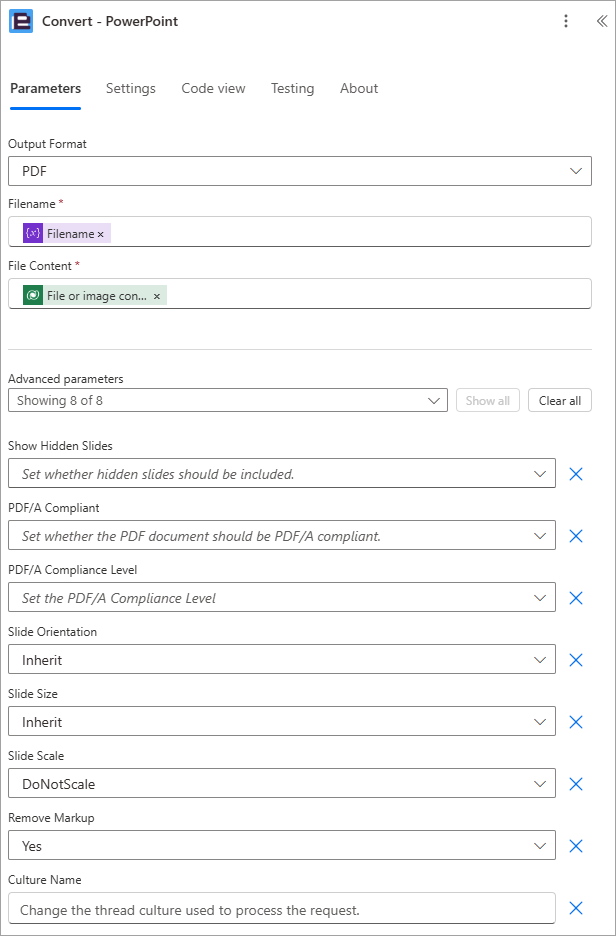
Task: Remove the Culture Name parameter
Action: 575,909
